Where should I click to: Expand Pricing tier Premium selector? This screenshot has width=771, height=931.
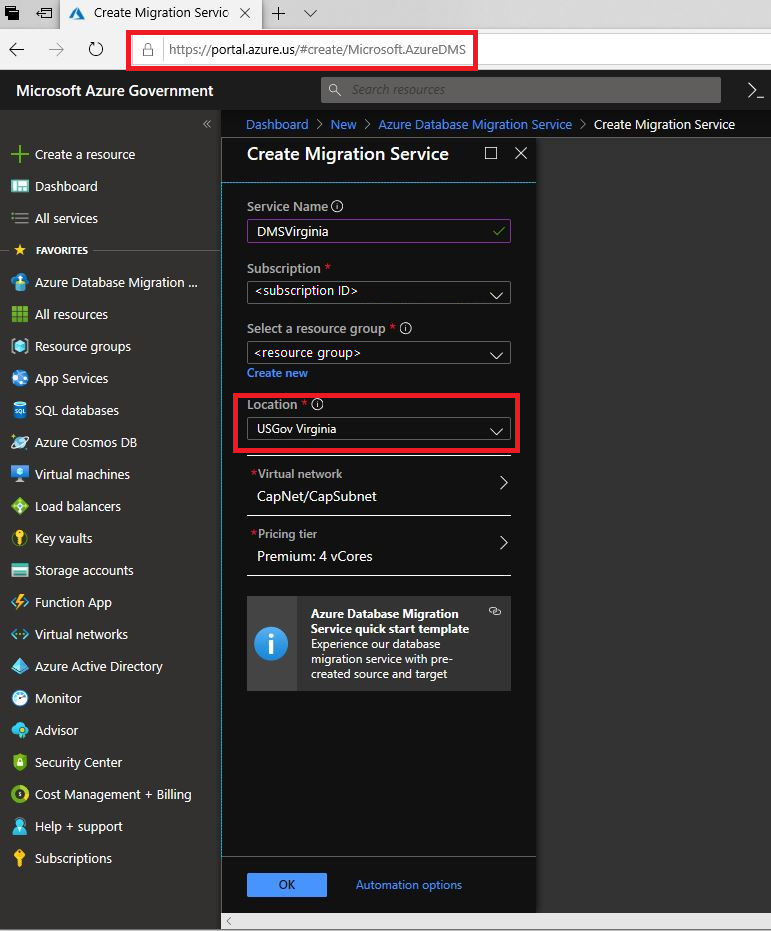[379, 546]
